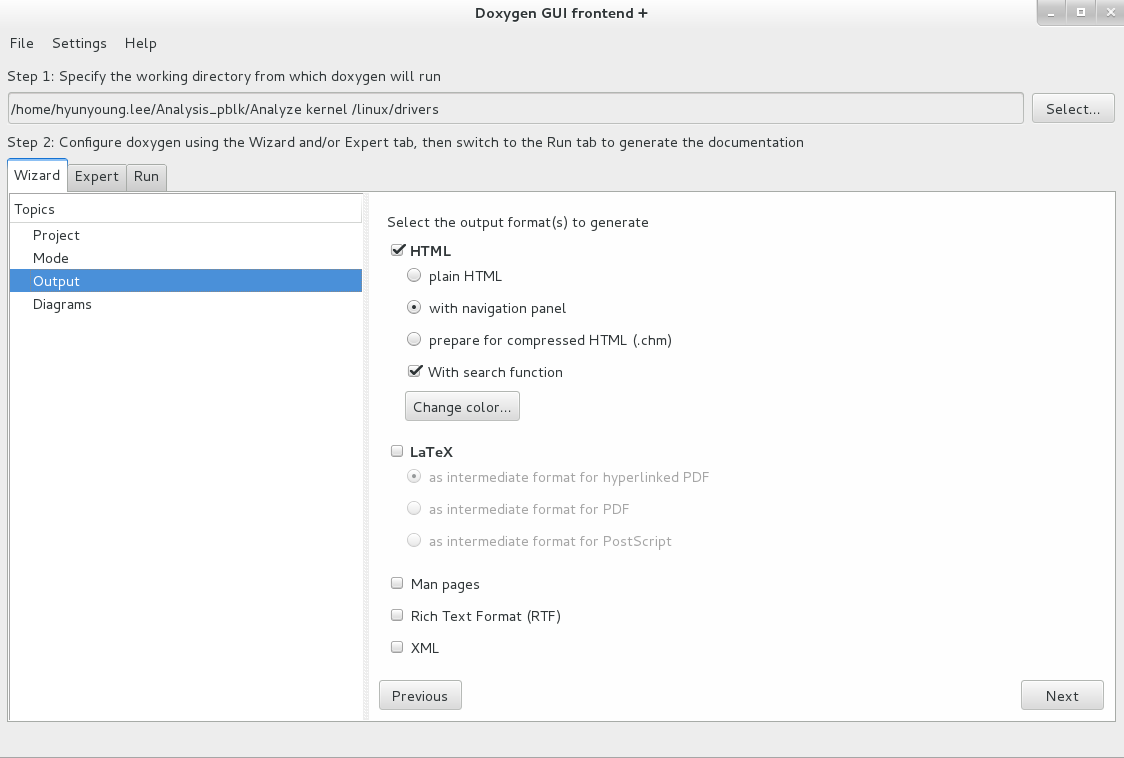Open the Settings menu
Screen dimensions: 1124x758
tap(79, 44)
